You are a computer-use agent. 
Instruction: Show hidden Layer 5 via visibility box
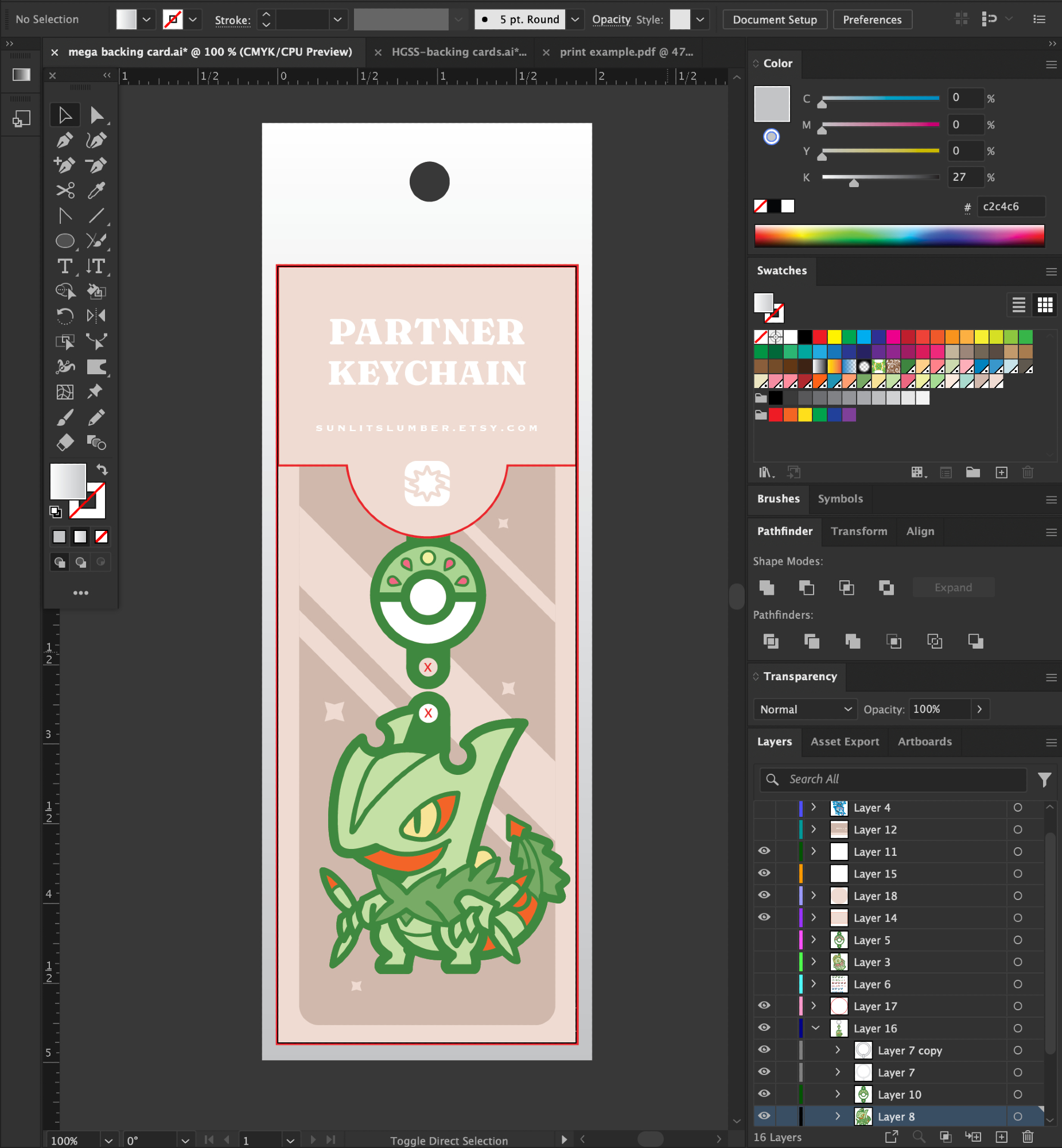click(764, 940)
